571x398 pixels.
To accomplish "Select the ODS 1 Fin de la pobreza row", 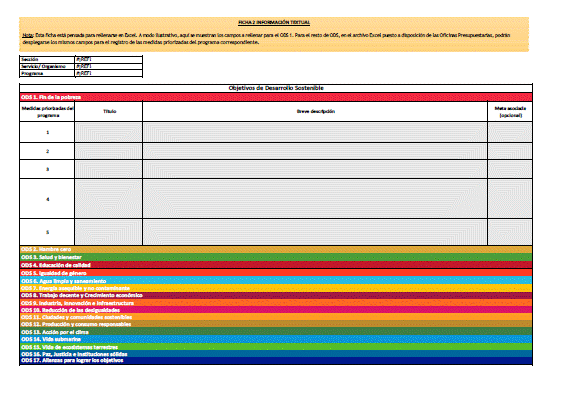I will pyautogui.click(x=276, y=97).
